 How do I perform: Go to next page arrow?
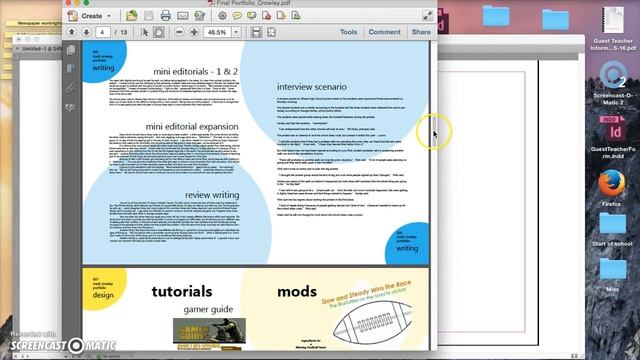[86, 32]
